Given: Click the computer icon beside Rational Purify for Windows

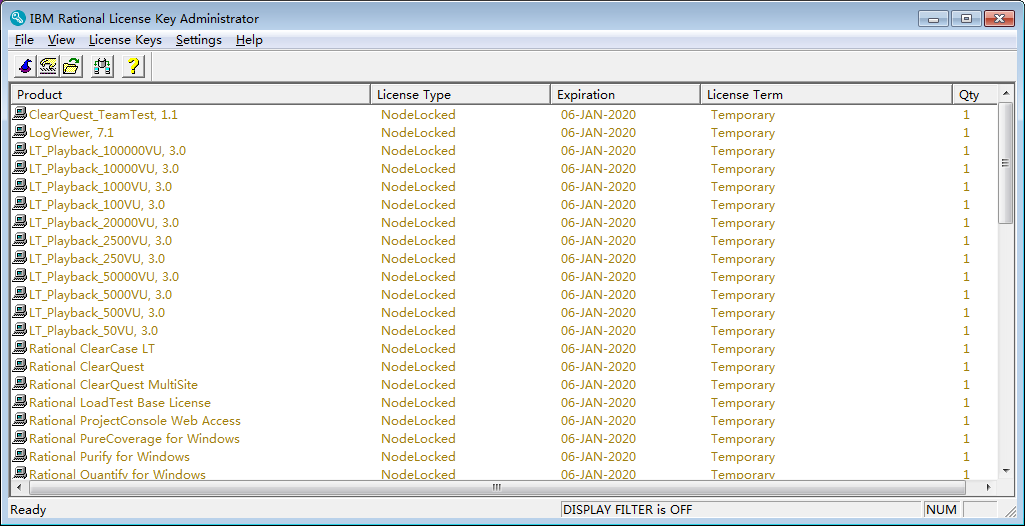Looking at the screenshot, I should 20,457.
